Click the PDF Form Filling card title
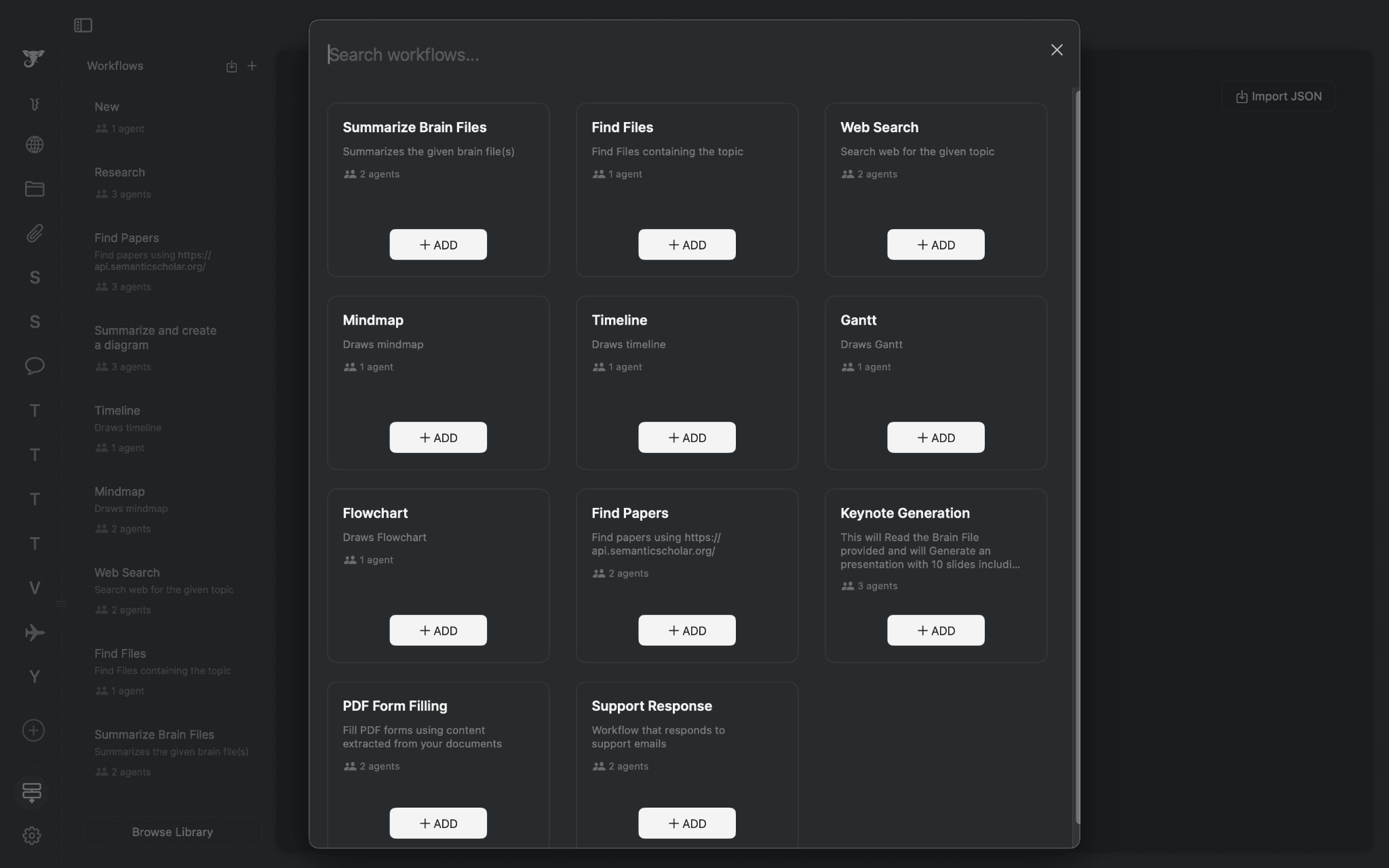Screen dimensions: 1389x868 point(395,706)
